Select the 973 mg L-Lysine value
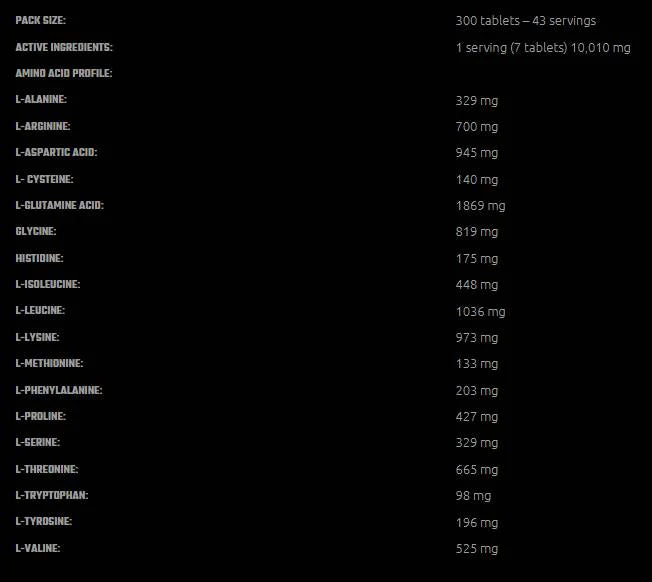The image size is (652, 582). click(x=476, y=338)
